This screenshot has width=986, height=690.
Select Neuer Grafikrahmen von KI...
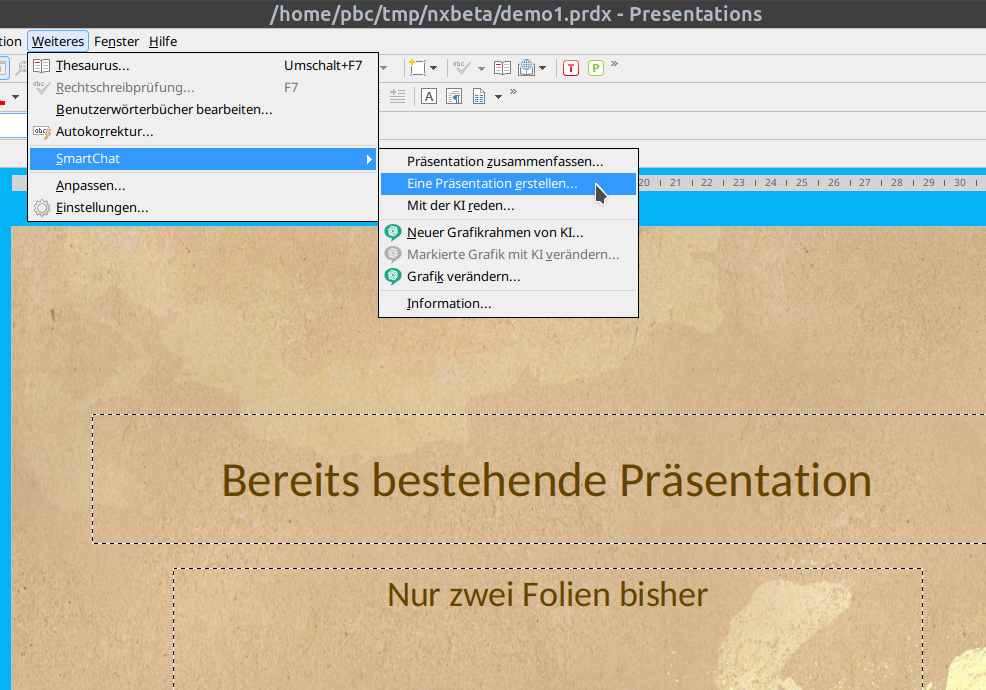[508, 233]
